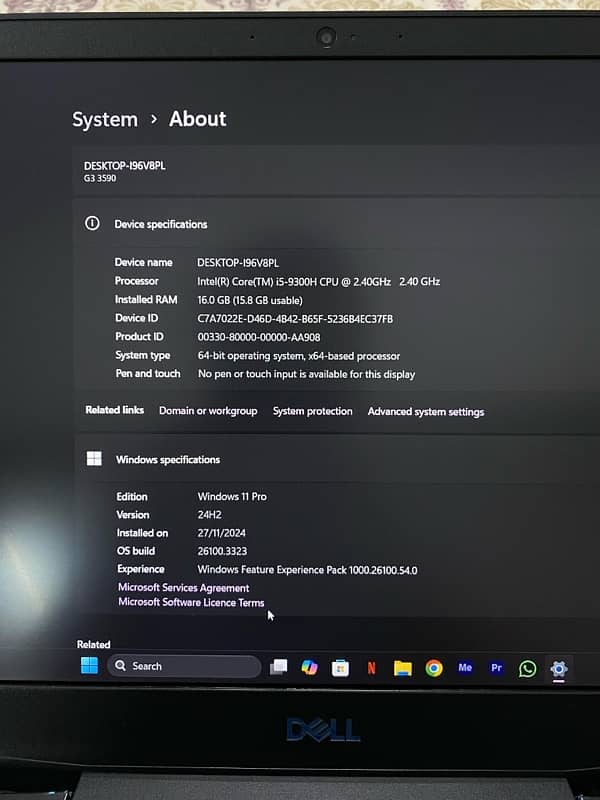Image resolution: width=600 pixels, height=800 pixels.
Task: Click the Edition value Windows 11 Pro
Action: click(x=232, y=496)
